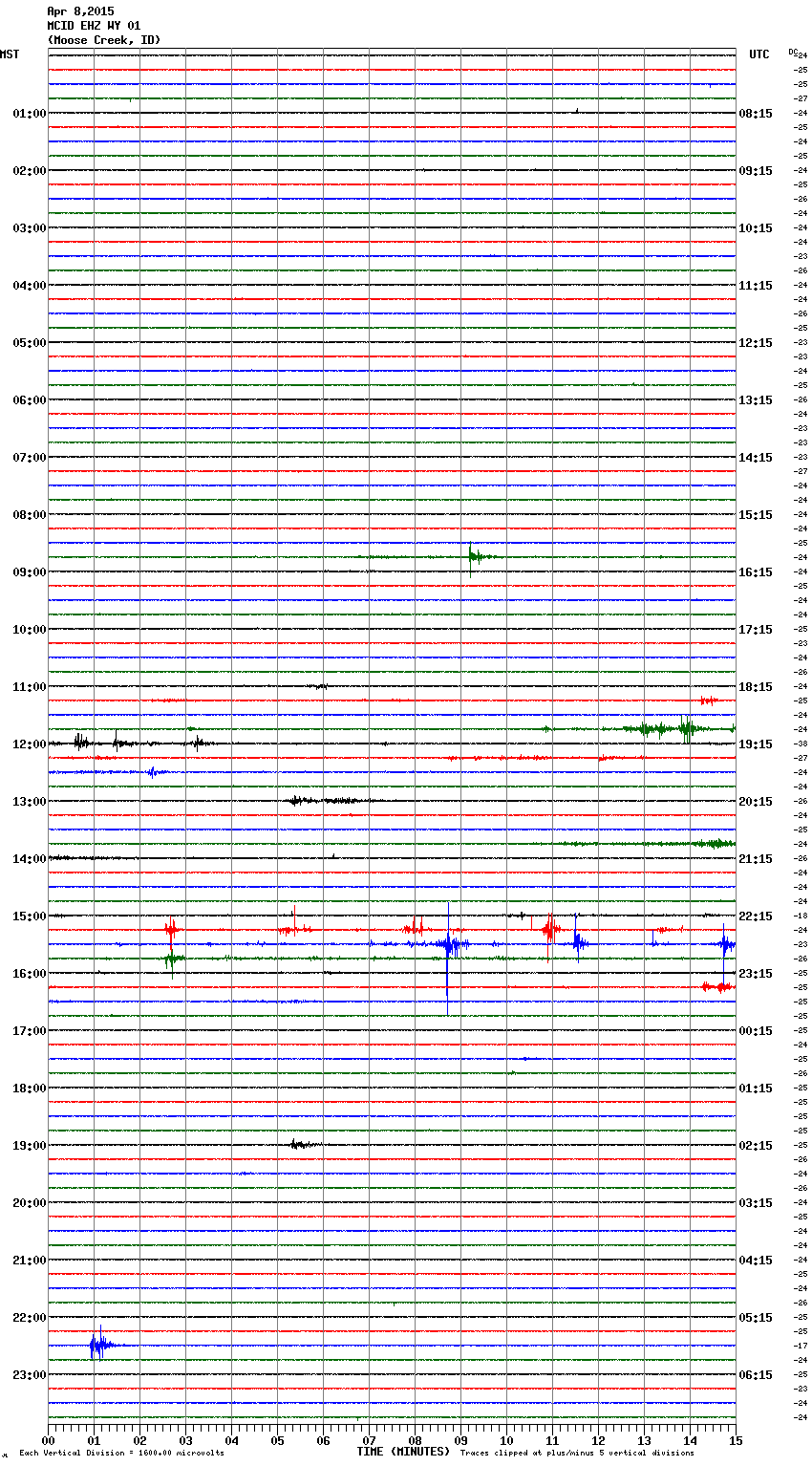The image size is (812, 1466).
Task: Click the '00:15' UTC row label
Action: click(x=756, y=1031)
